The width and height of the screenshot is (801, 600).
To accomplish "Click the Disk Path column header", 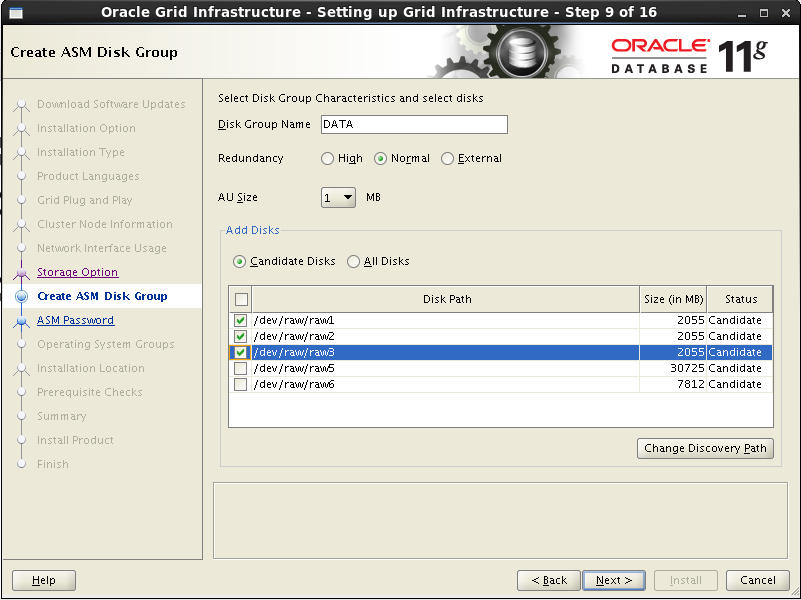I will tap(446, 299).
